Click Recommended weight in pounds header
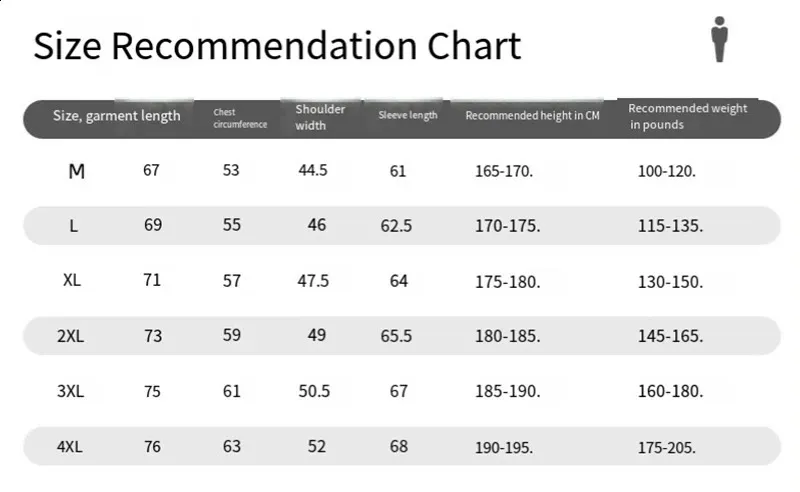The height and width of the screenshot is (492, 800). (687, 116)
